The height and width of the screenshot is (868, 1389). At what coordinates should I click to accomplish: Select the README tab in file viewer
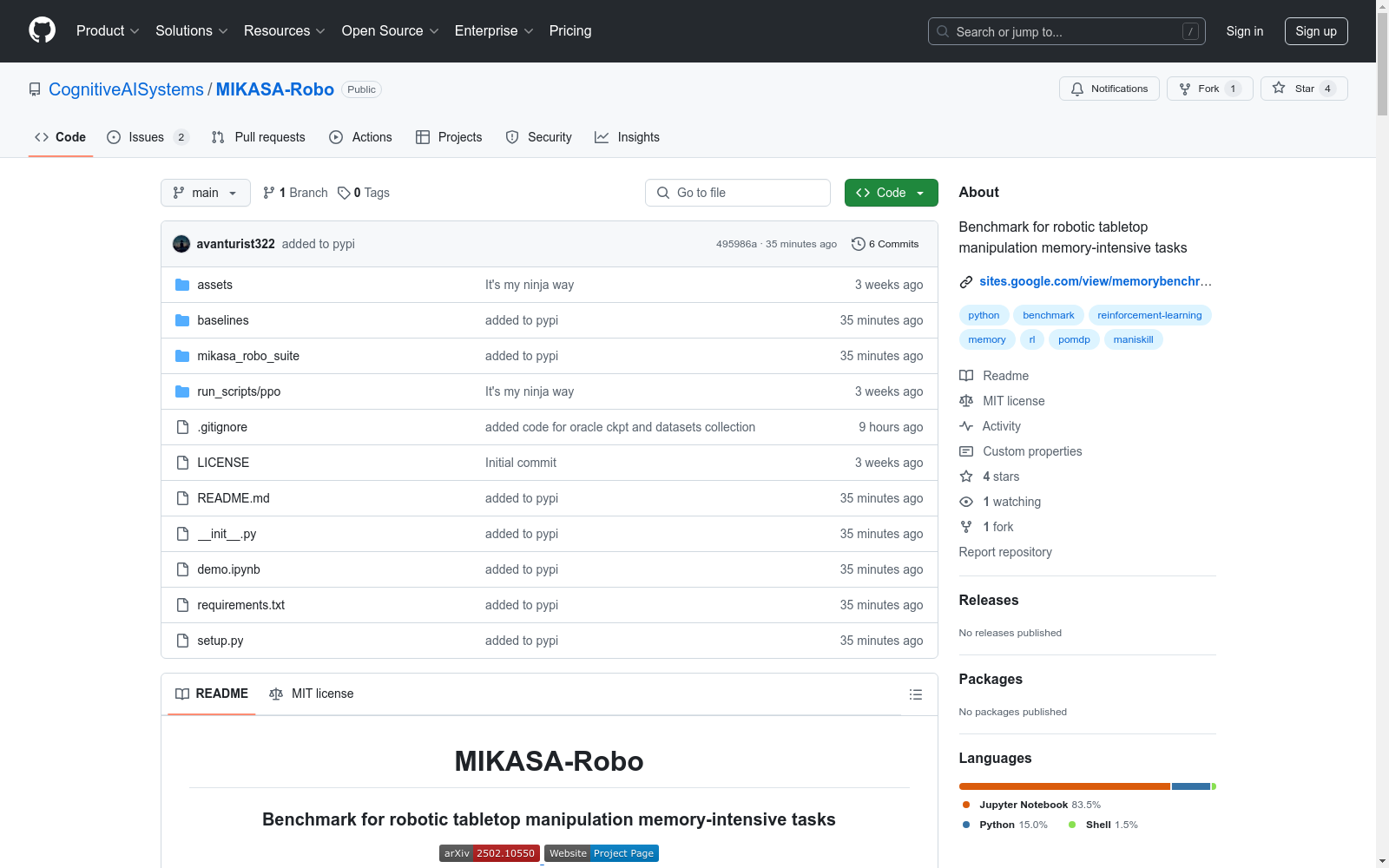pyautogui.click(x=212, y=694)
